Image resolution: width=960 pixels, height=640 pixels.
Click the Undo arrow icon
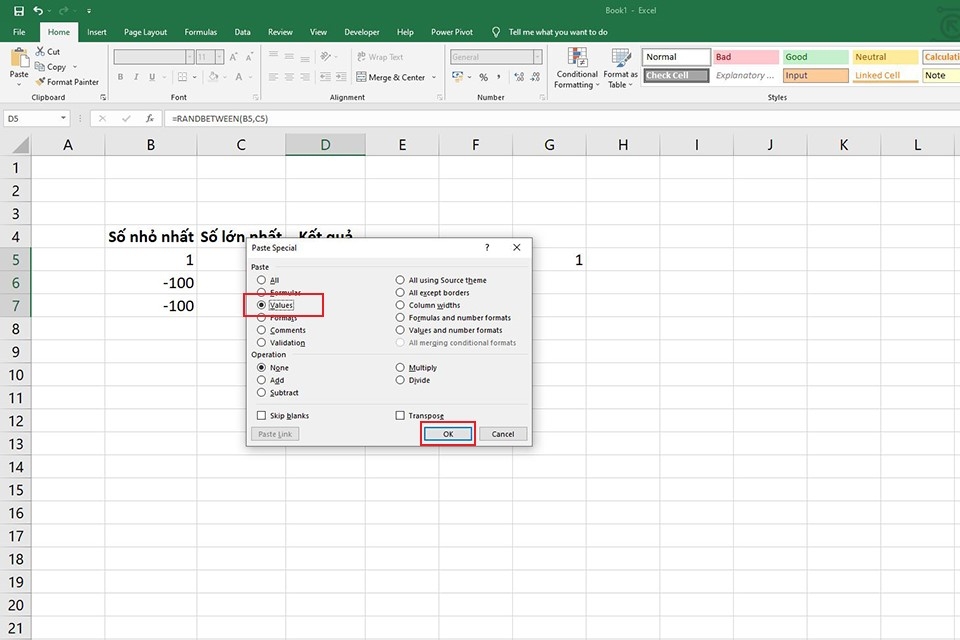[39, 10]
